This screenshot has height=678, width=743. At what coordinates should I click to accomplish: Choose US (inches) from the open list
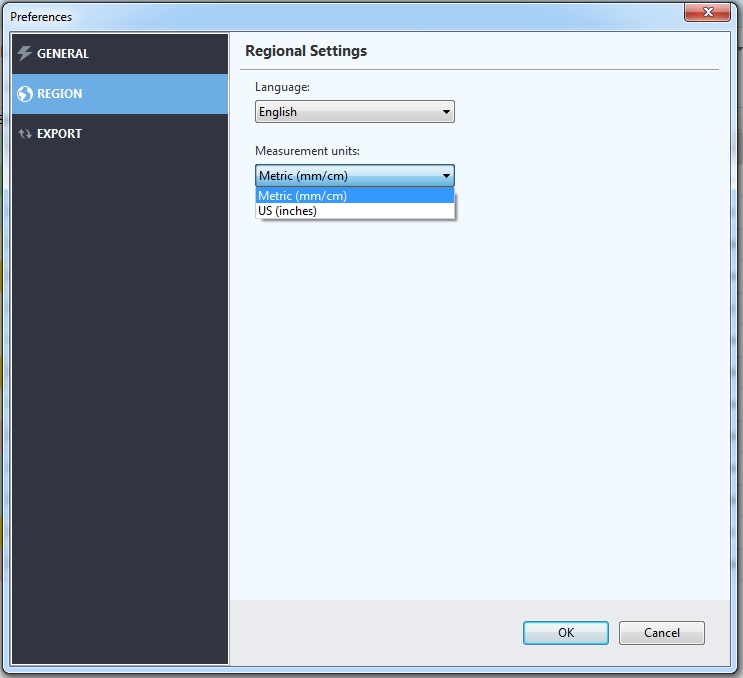[288, 211]
